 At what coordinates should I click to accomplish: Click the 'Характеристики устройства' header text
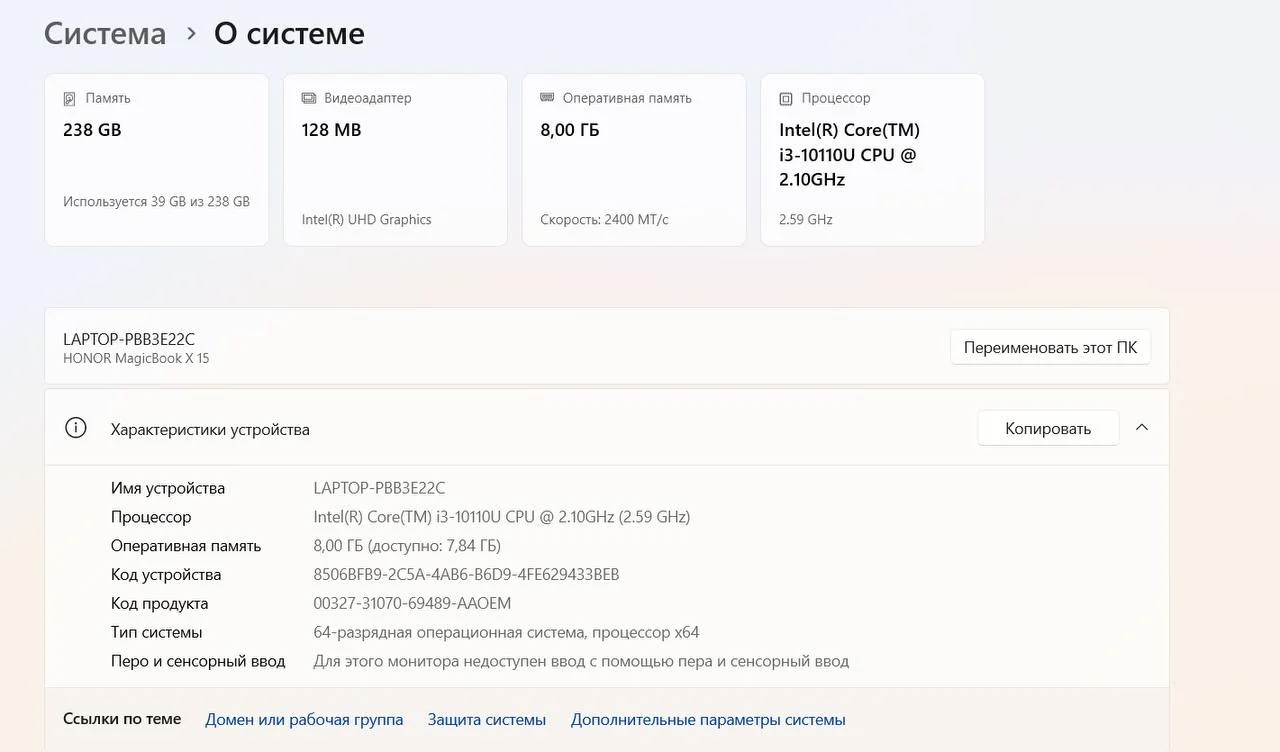pyautogui.click(x=210, y=429)
